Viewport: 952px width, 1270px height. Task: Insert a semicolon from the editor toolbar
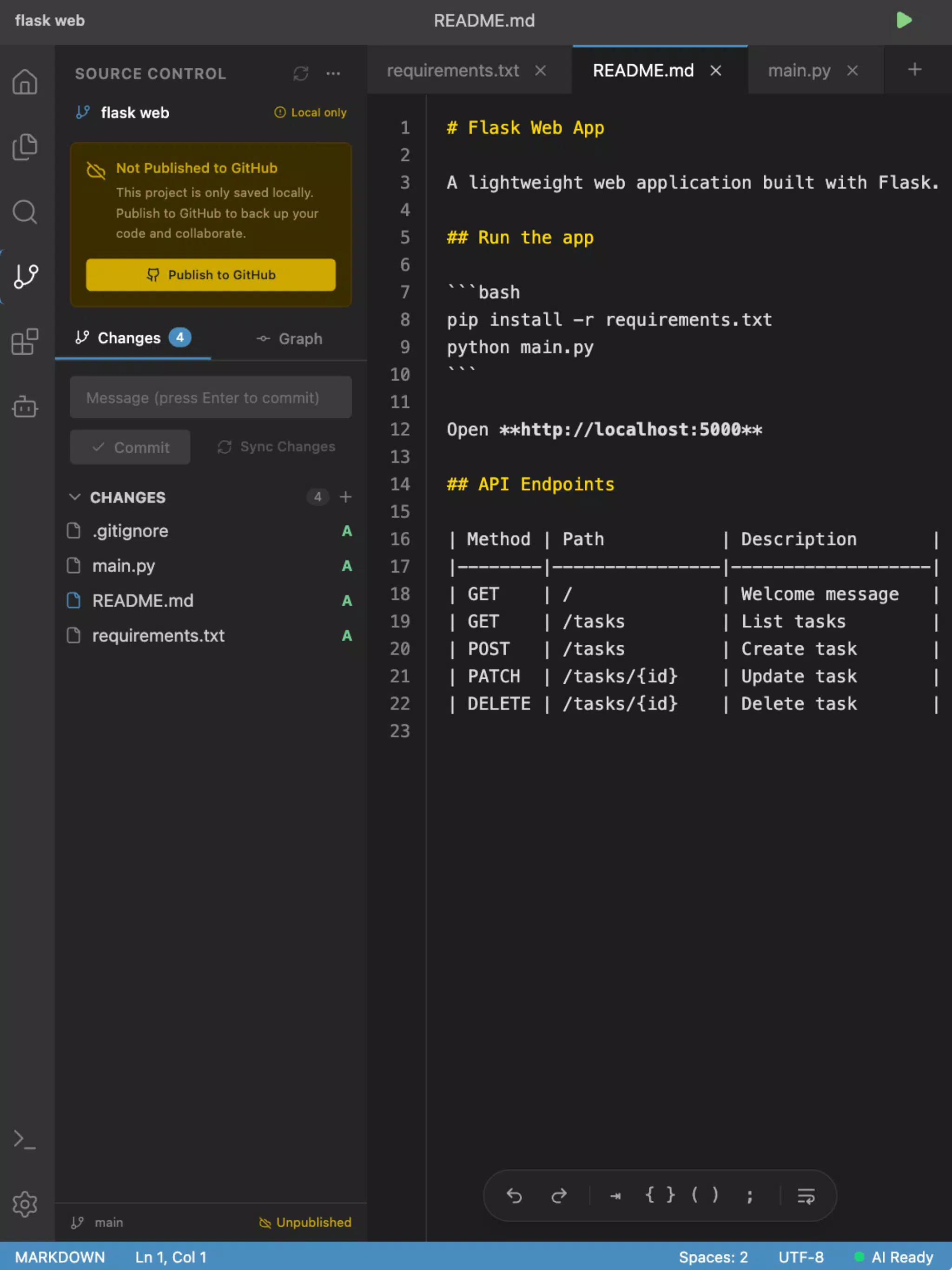(x=749, y=1196)
